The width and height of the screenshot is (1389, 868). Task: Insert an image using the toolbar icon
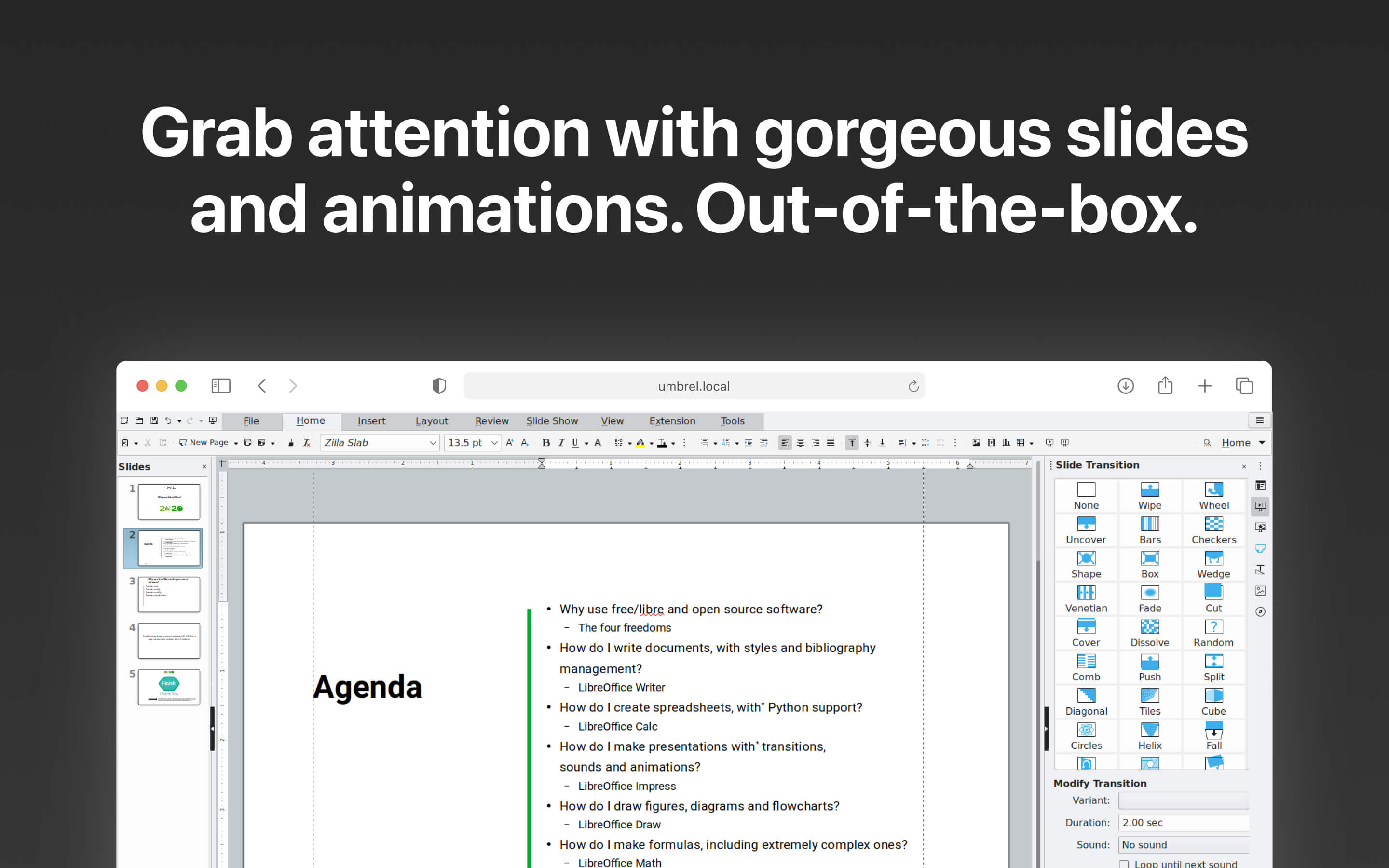click(x=976, y=442)
